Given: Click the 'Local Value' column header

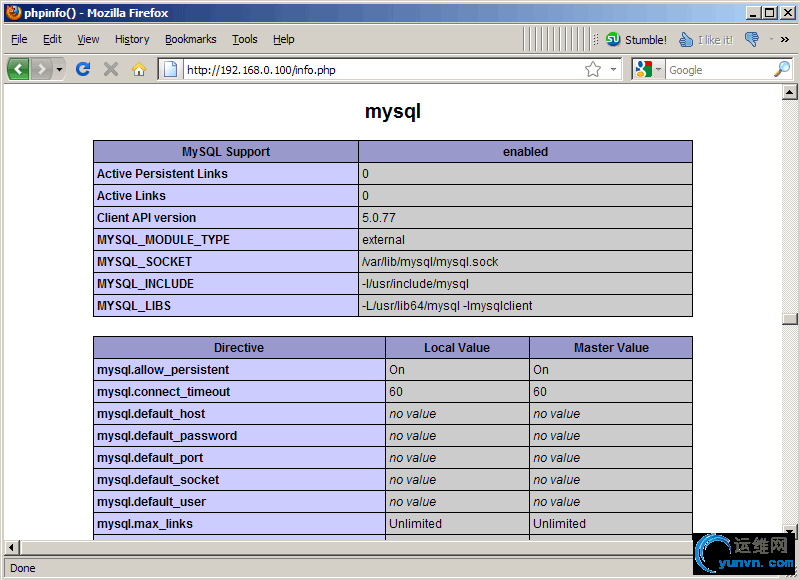Looking at the screenshot, I should [457, 348].
